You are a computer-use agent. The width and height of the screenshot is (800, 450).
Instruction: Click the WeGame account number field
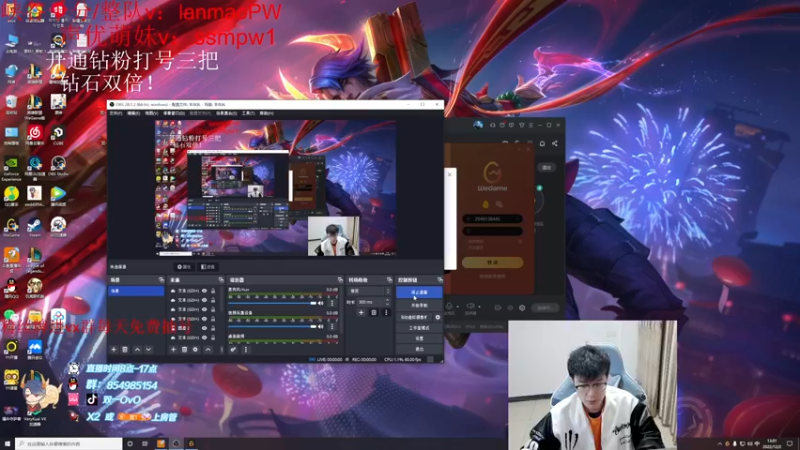(x=492, y=219)
